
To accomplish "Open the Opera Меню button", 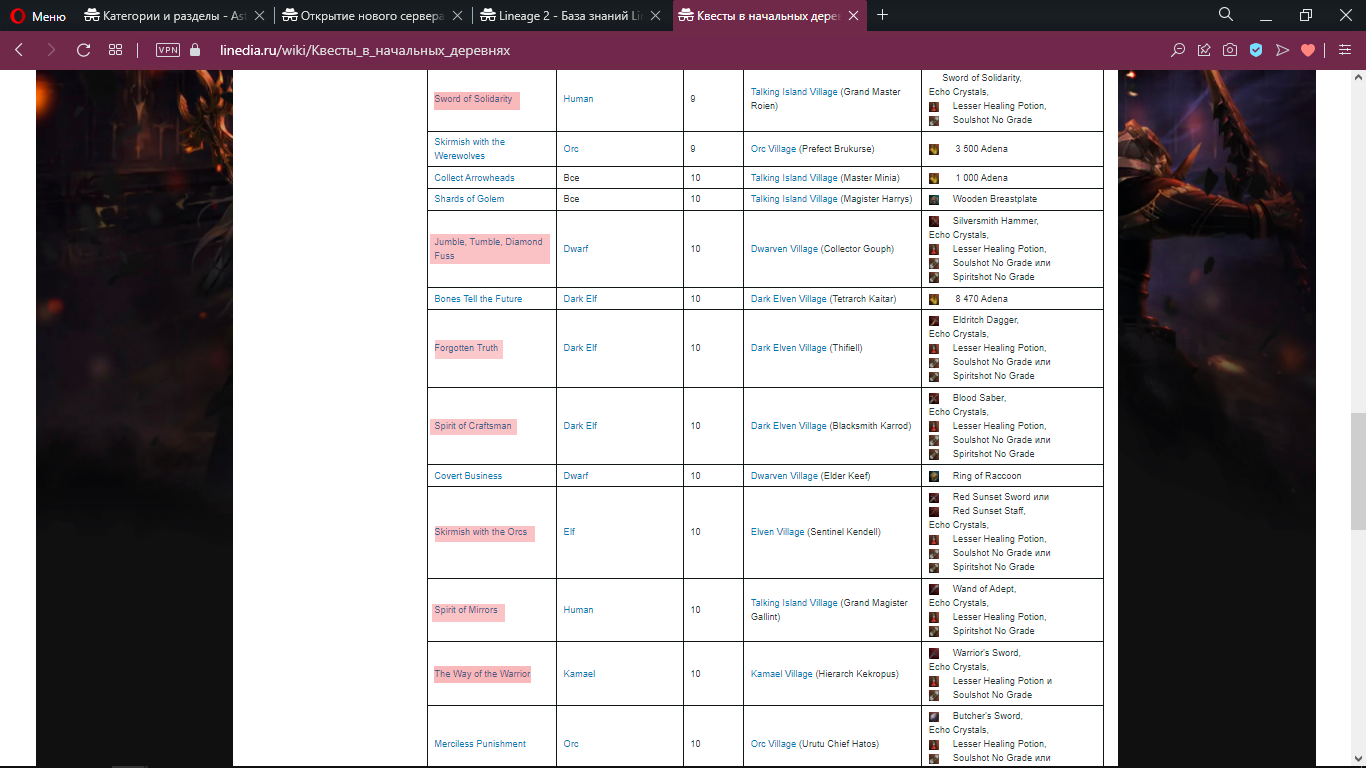I will point(38,16).
